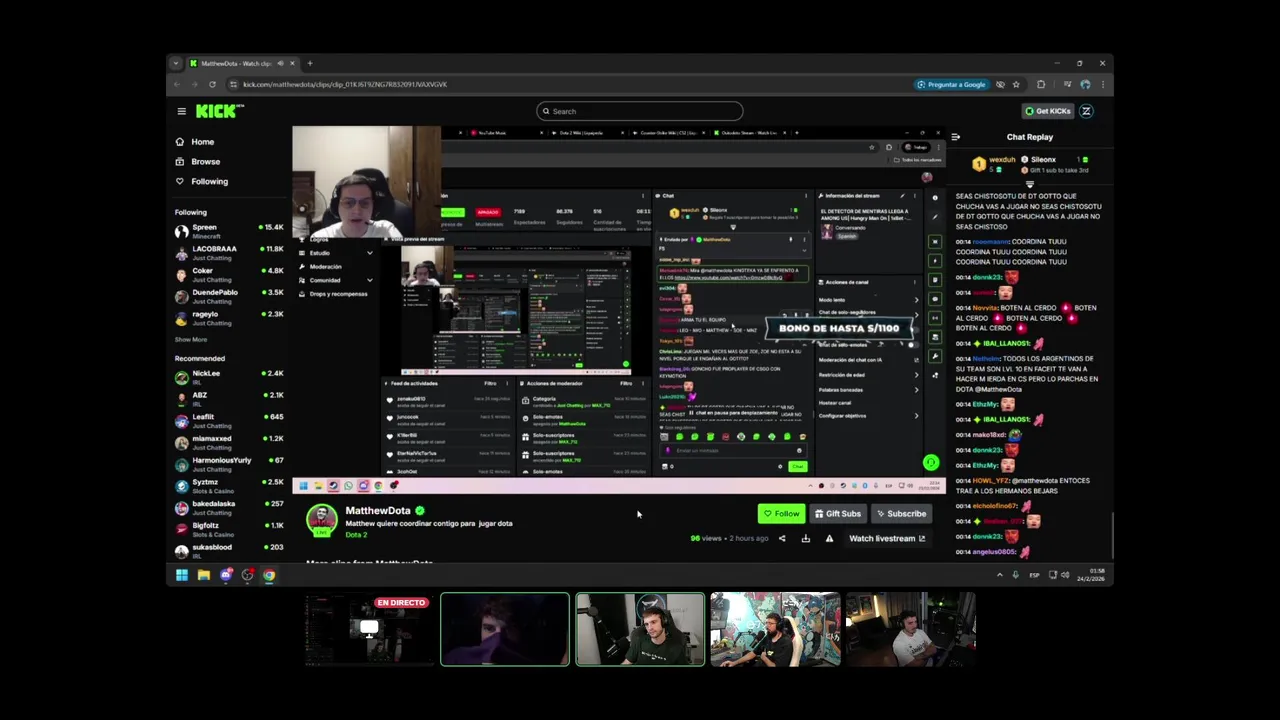1280x720 pixels.
Task: Click the Chrome icon in the taskbar
Action: 269,575
